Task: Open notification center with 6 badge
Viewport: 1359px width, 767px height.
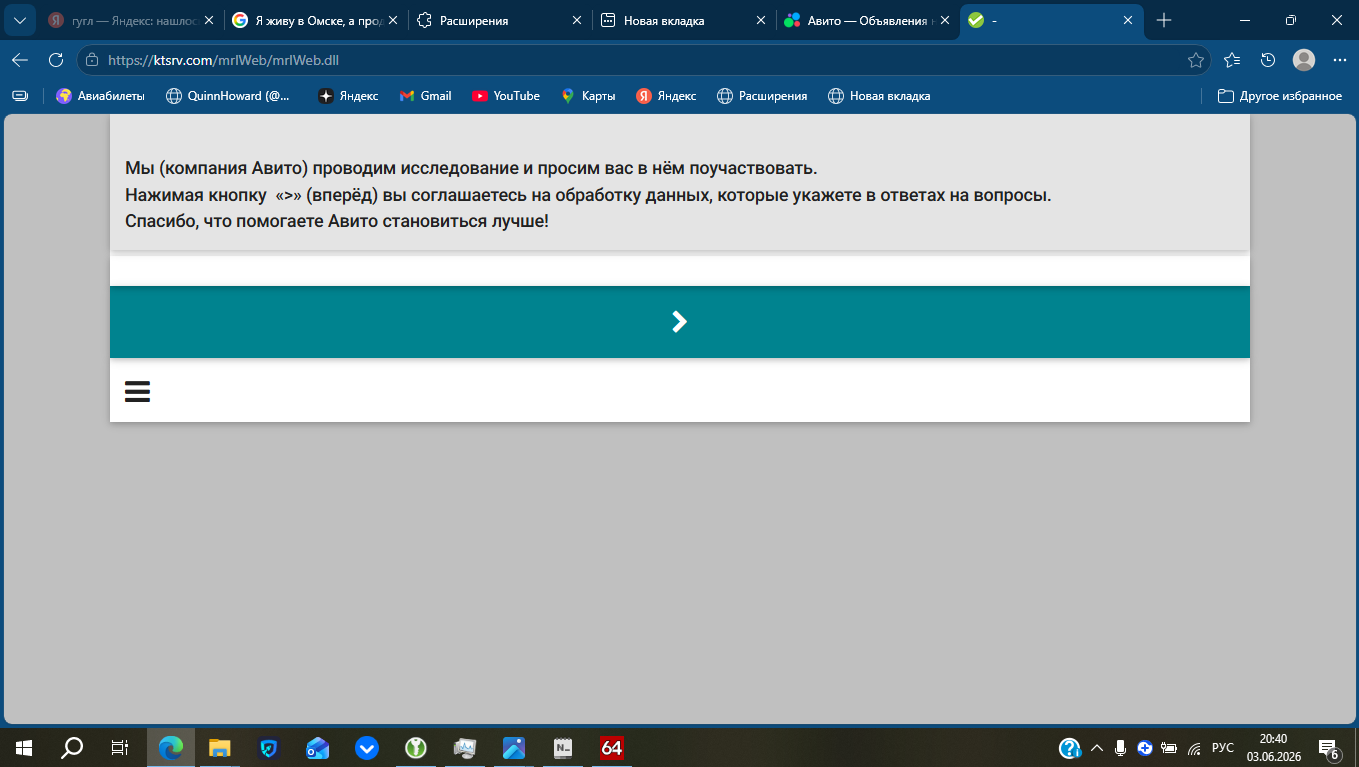Action: 1329,748
